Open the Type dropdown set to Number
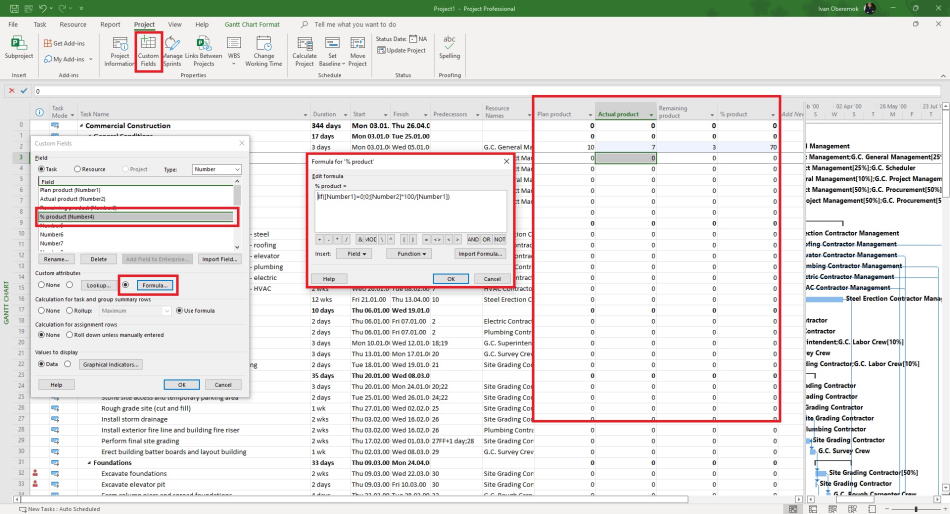This screenshot has height=514, width=950. [x=217, y=169]
